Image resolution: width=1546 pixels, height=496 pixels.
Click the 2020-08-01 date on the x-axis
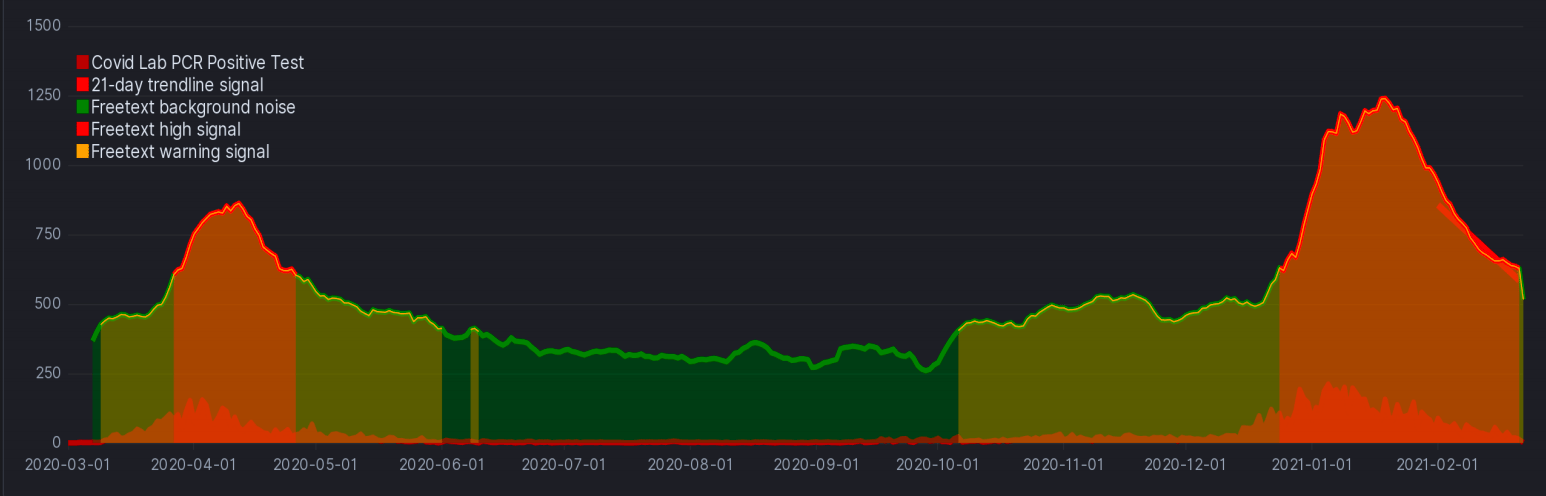click(x=690, y=465)
